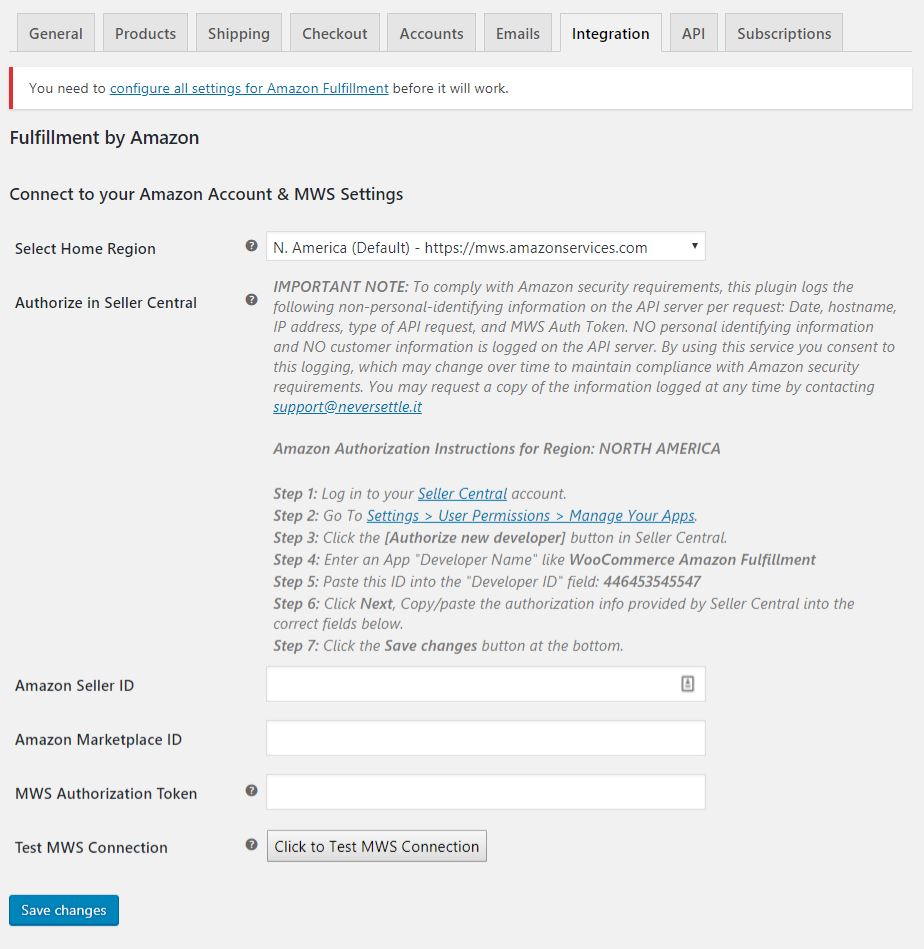
Task: Select the Accounts tab
Action: [430, 32]
